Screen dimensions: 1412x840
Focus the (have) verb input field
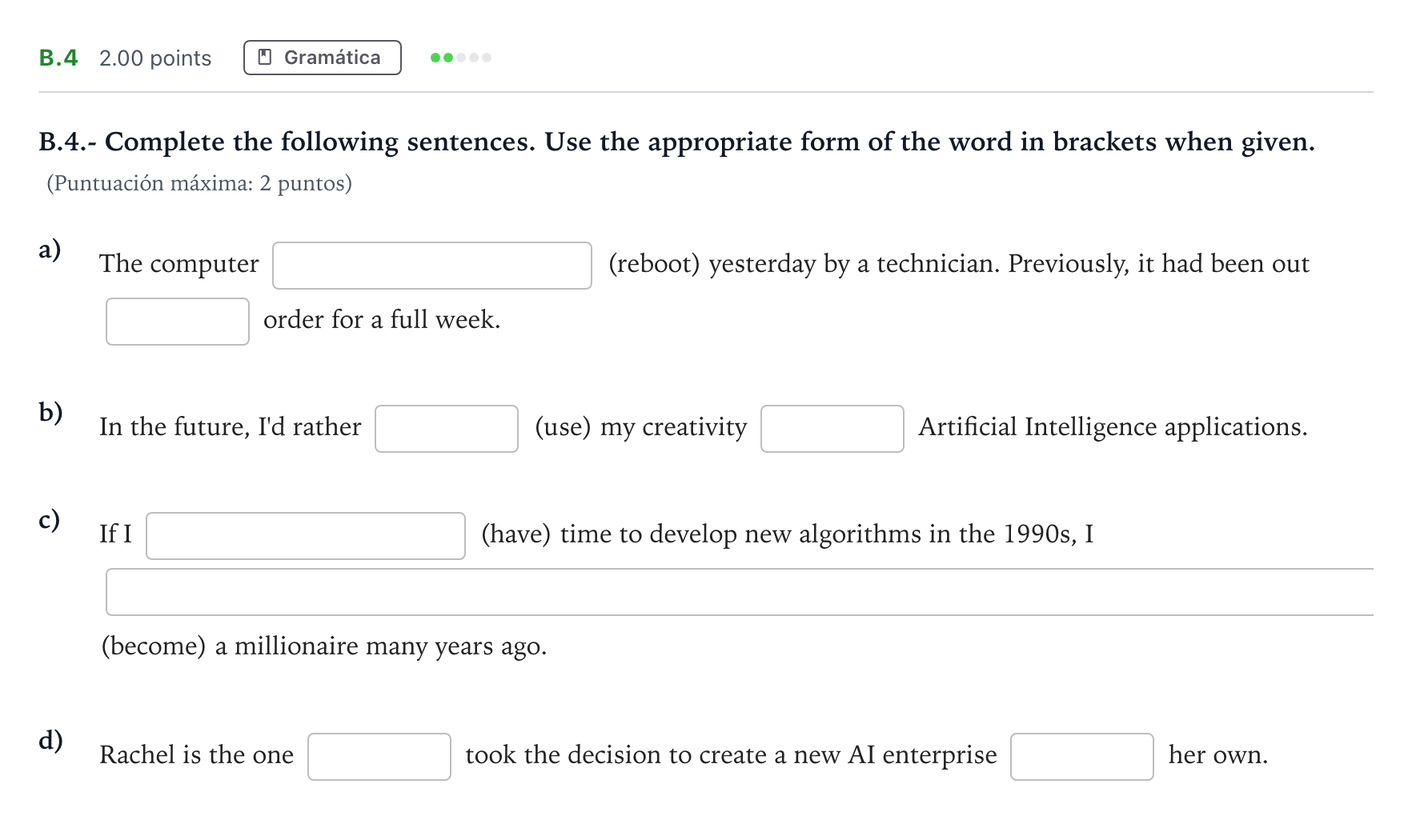coord(306,536)
